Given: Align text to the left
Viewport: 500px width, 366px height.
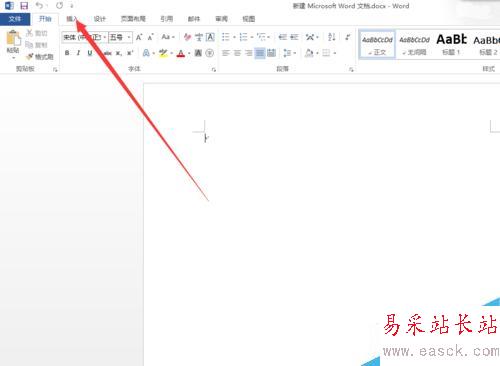Looking at the screenshot, I should (226, 53).
